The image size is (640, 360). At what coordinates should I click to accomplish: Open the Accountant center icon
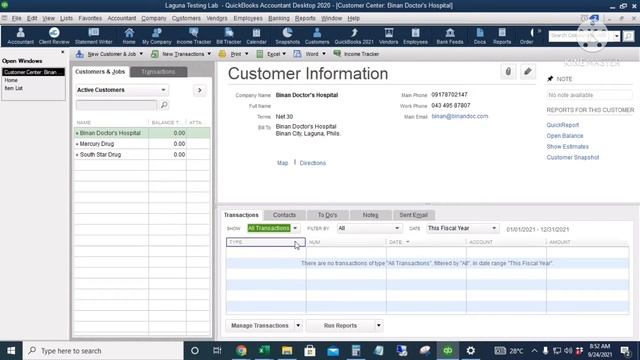(x=20, y=36)
